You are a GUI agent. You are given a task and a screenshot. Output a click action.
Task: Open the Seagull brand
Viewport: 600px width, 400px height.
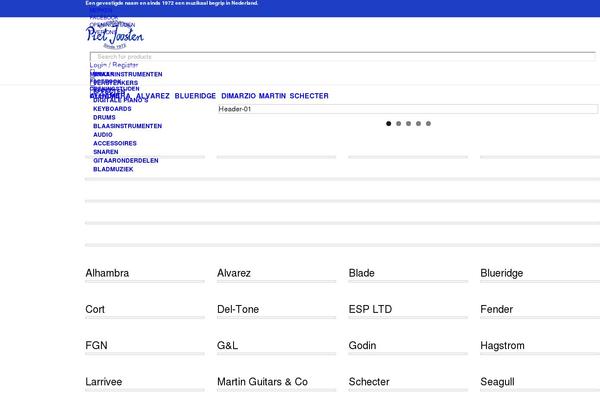coord(497,382)
